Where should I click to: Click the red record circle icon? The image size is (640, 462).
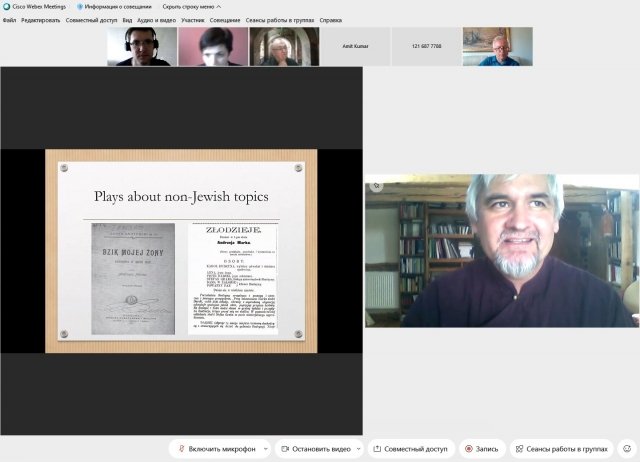click(469, 449)
